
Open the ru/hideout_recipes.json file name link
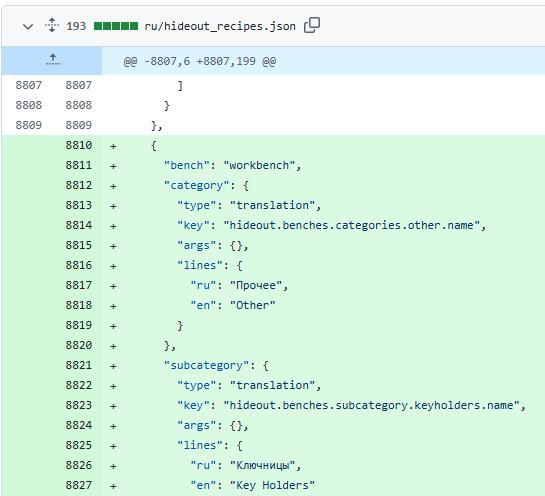coord(220,26)
